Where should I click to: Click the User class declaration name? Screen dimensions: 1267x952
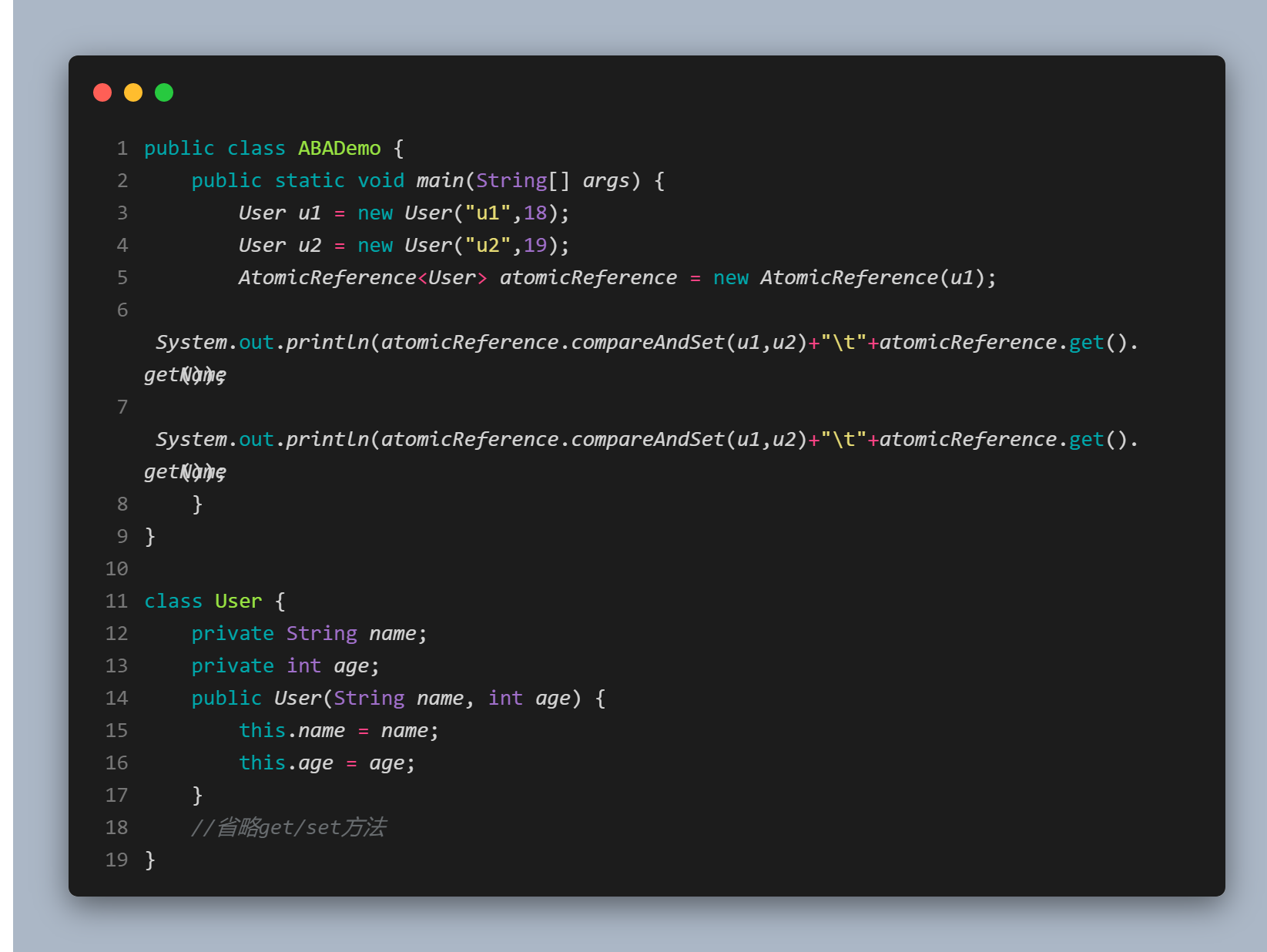239,601
